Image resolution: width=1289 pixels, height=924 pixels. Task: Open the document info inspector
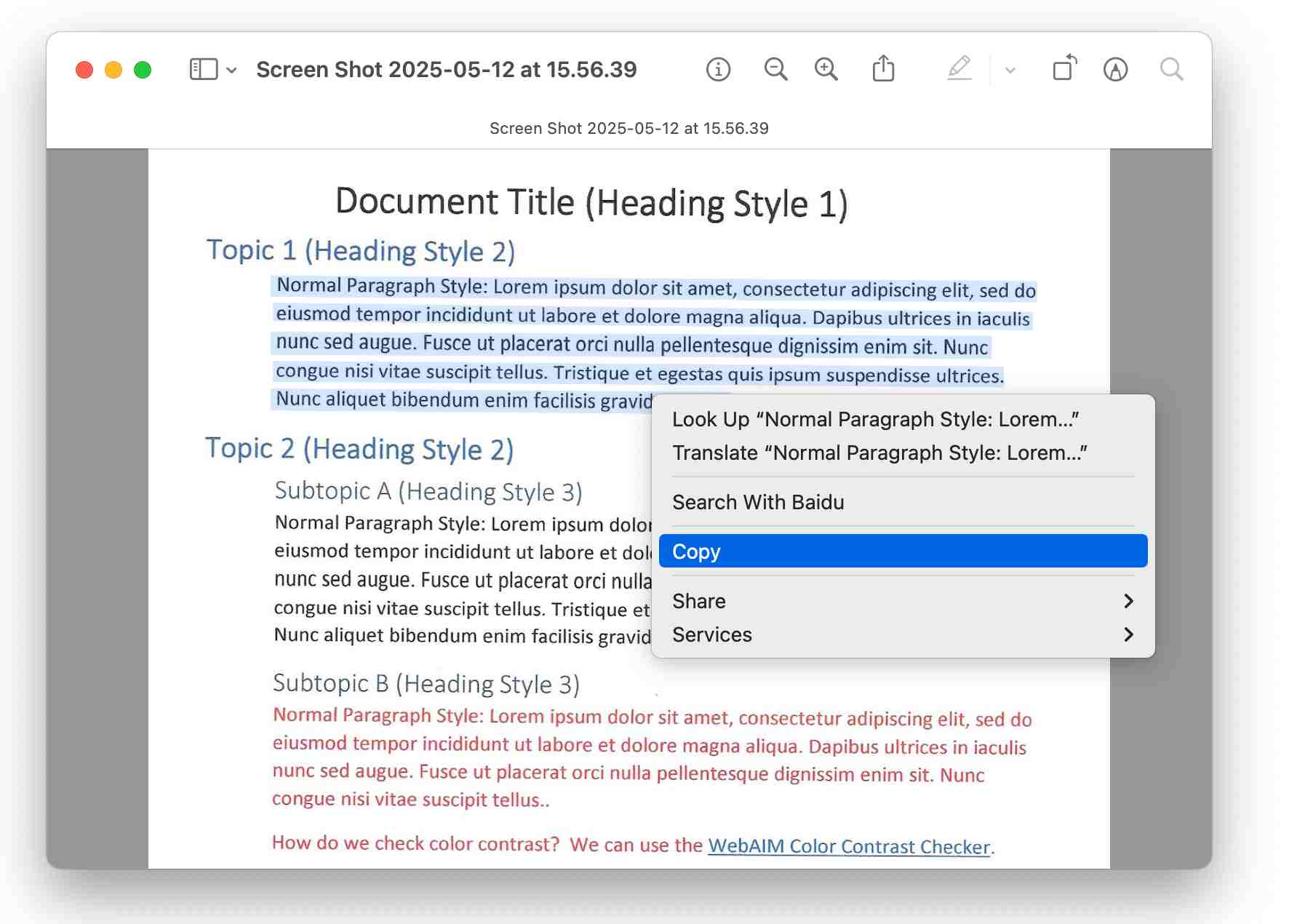click(x=718, y=69)
